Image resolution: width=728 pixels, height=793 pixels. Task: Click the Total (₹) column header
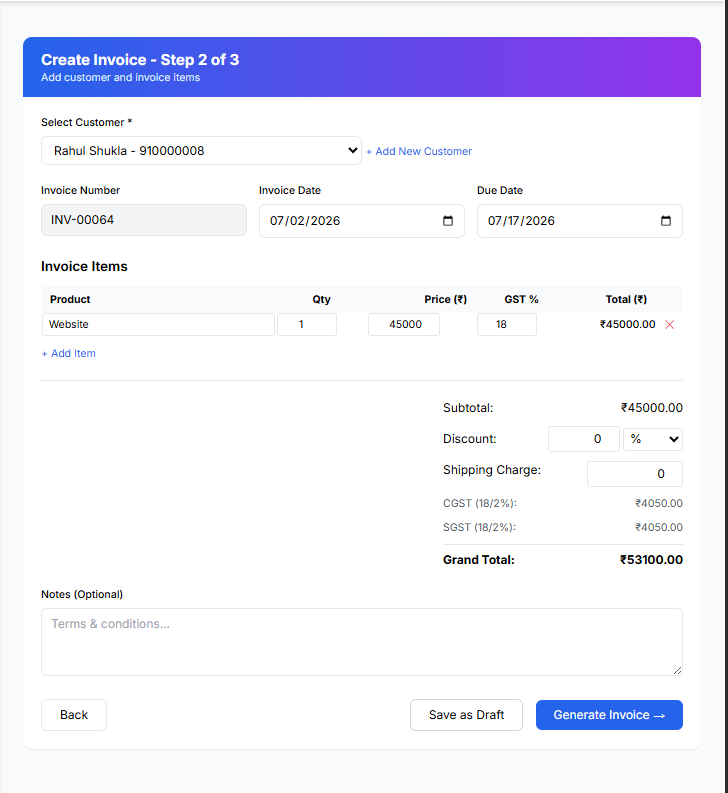point(626,299)
